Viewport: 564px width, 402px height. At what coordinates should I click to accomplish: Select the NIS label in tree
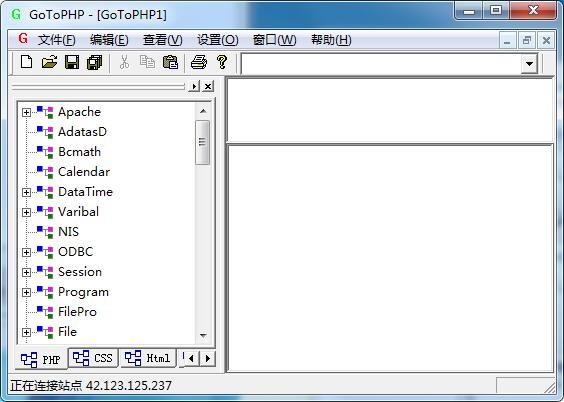tap(68, 232)
